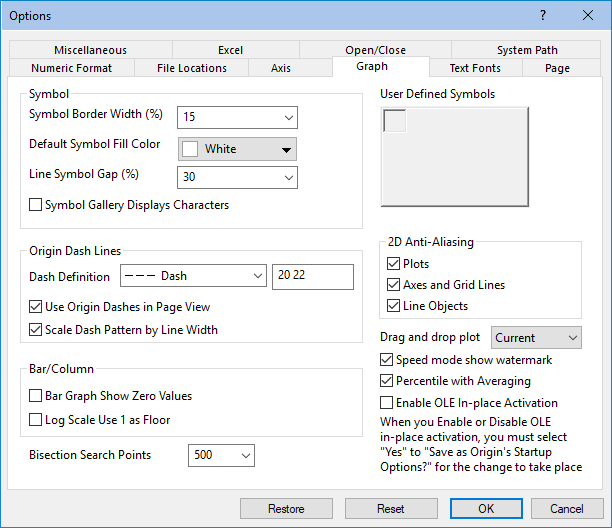This screenshot has width=612, height=528.
Task: Select the first user defined symbol box
Action: (x=395, y=121)
